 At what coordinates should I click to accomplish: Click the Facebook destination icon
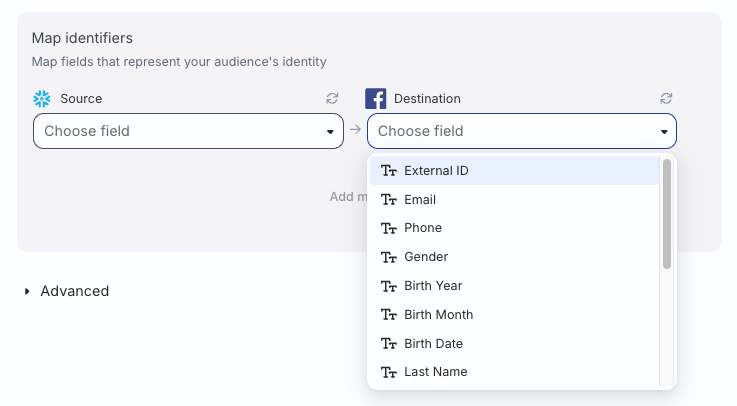pos(376,99)
